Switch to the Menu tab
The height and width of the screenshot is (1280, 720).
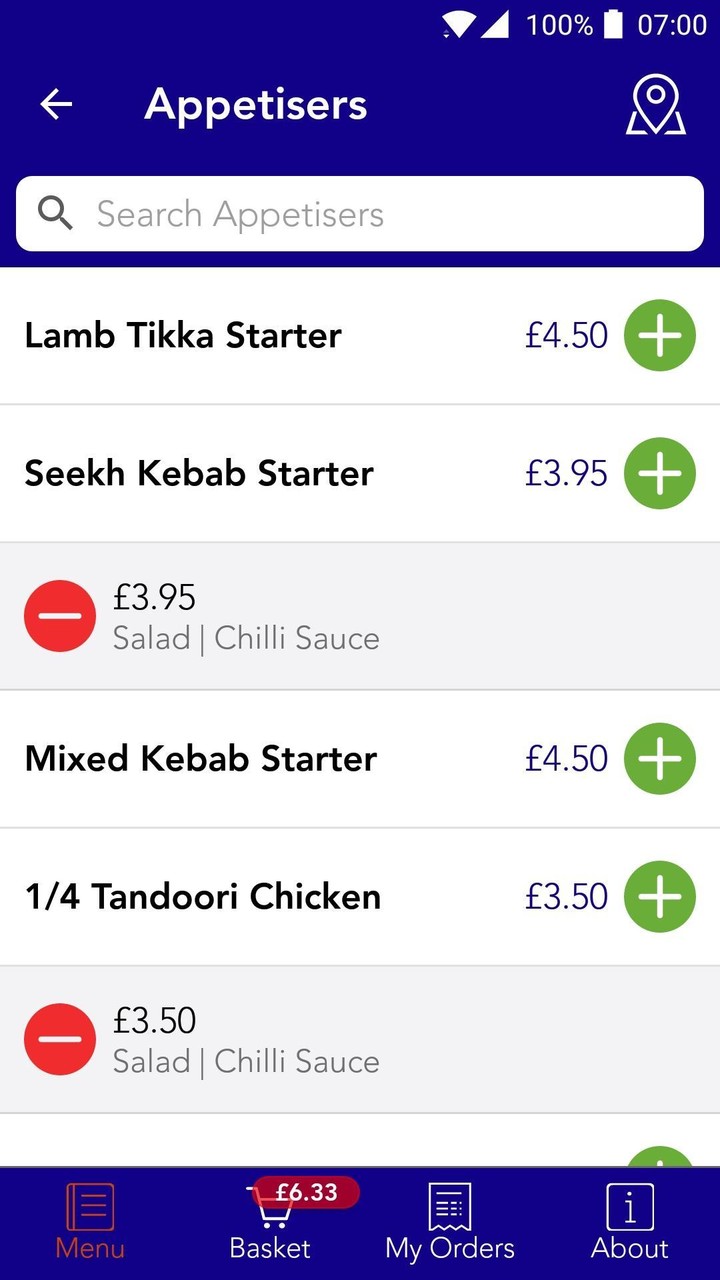click(90, 1222)
